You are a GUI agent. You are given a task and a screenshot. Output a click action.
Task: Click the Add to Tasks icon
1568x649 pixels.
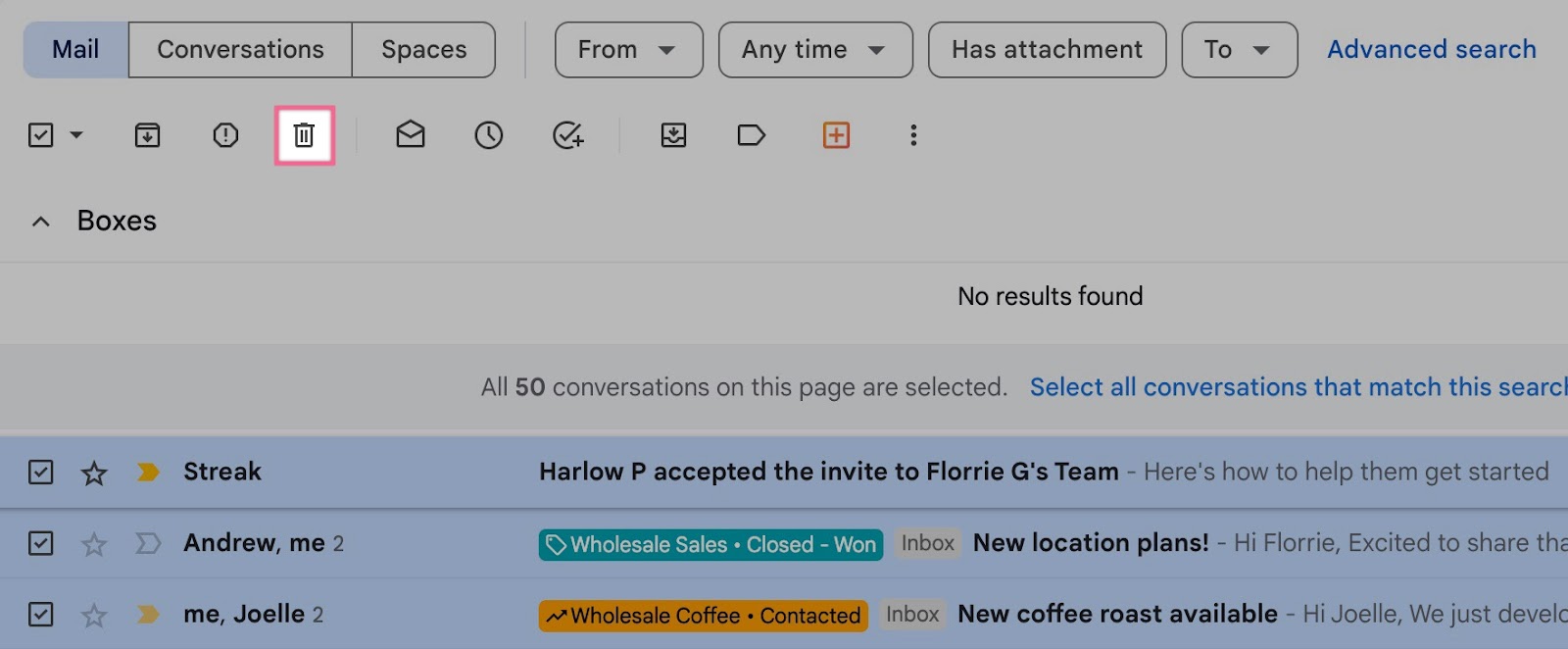(566, 135)
